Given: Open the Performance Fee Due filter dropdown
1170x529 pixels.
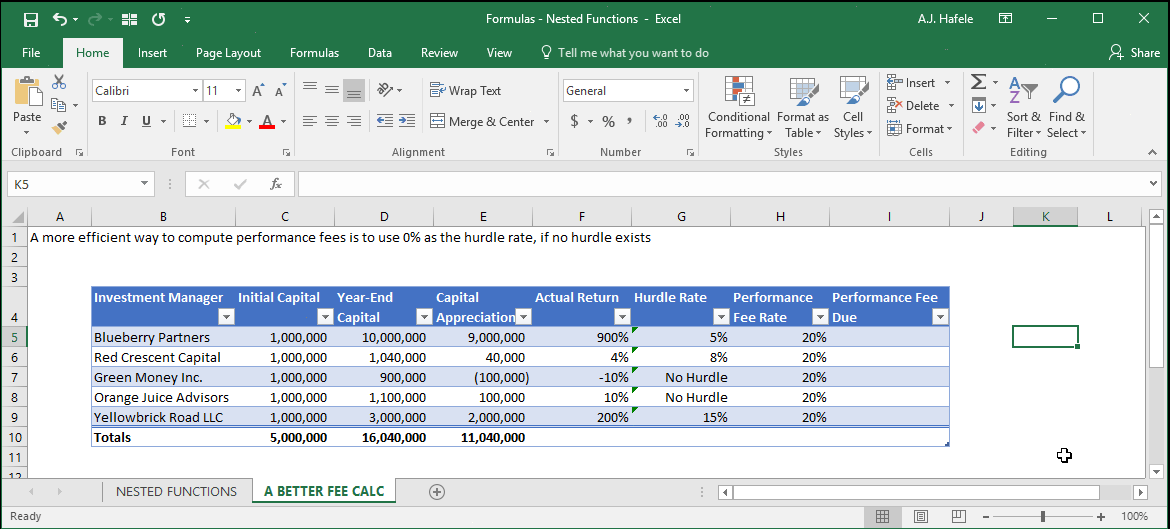Looking at the screenshot, I should [x=940, y=317].
